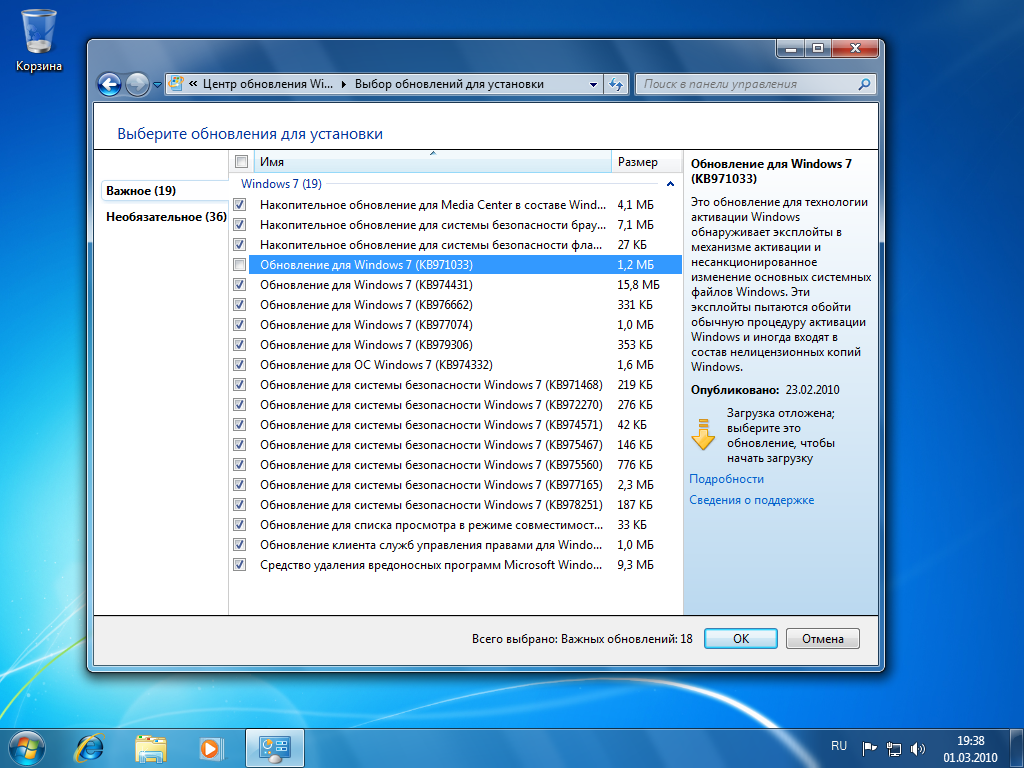Screen dimensions: 1024x768
Task: Click the Отмена button
Action: click(823, 639)
